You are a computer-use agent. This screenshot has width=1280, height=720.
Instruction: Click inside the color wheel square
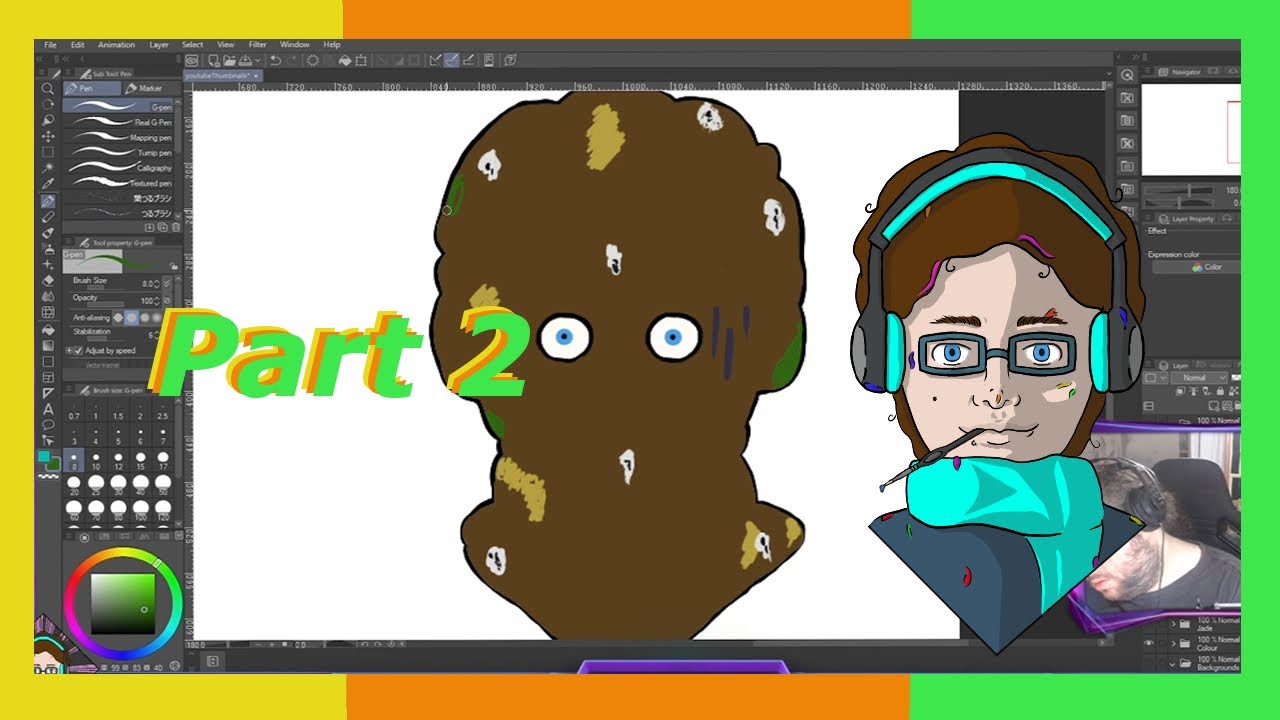pyautogui.click(x=123, y=602)
